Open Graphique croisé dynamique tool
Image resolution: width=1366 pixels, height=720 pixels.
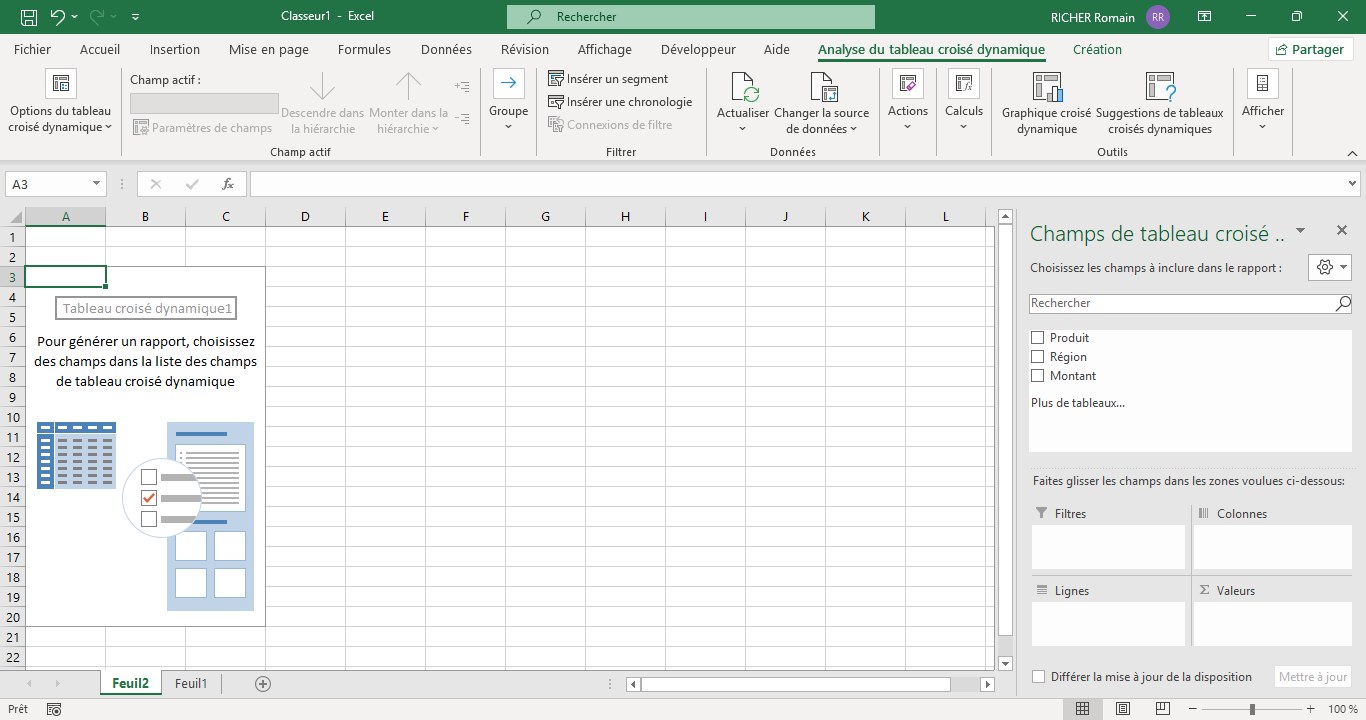pos(1047,104)
